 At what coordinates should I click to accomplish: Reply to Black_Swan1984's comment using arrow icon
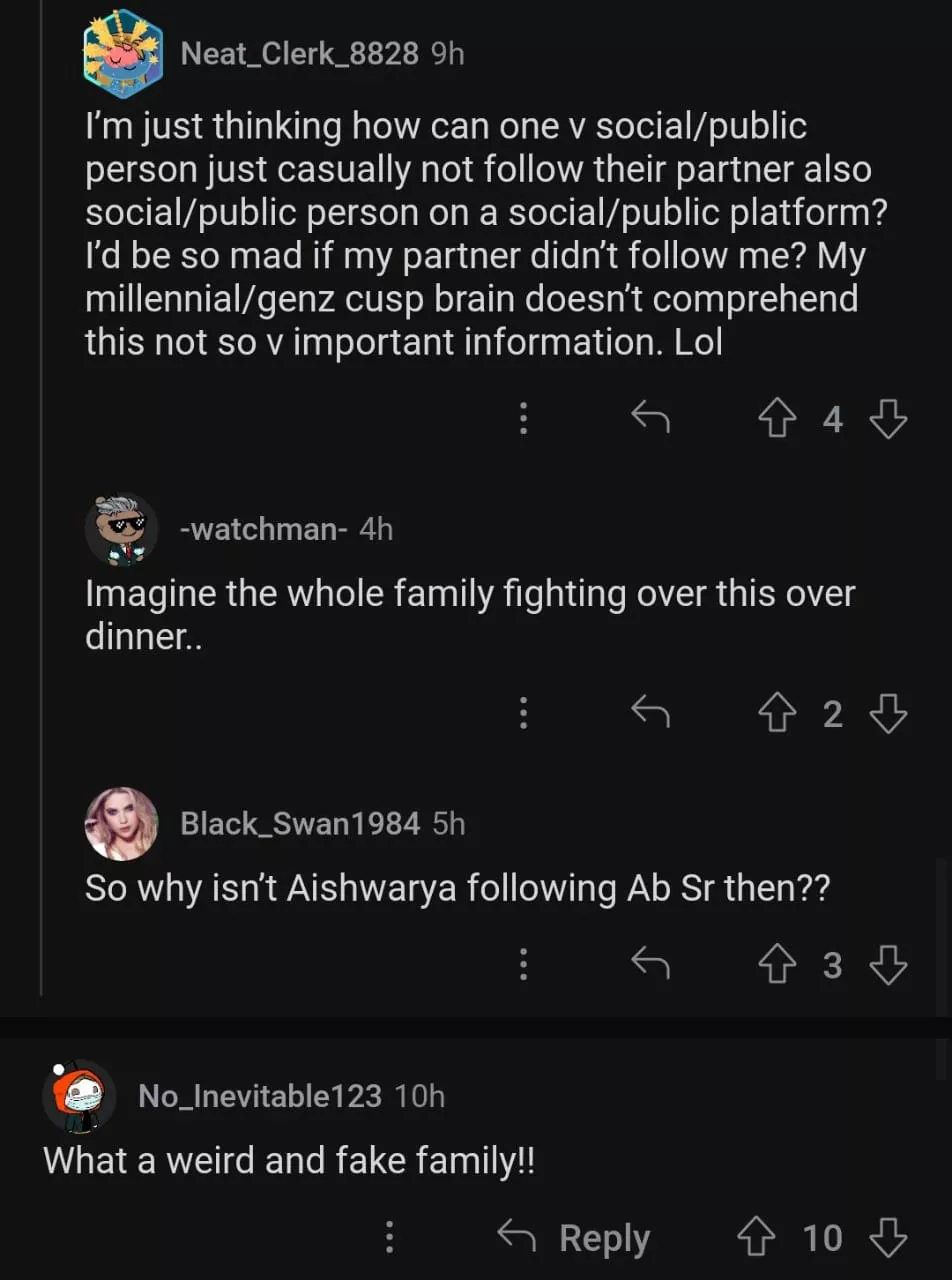click(650, 965)
